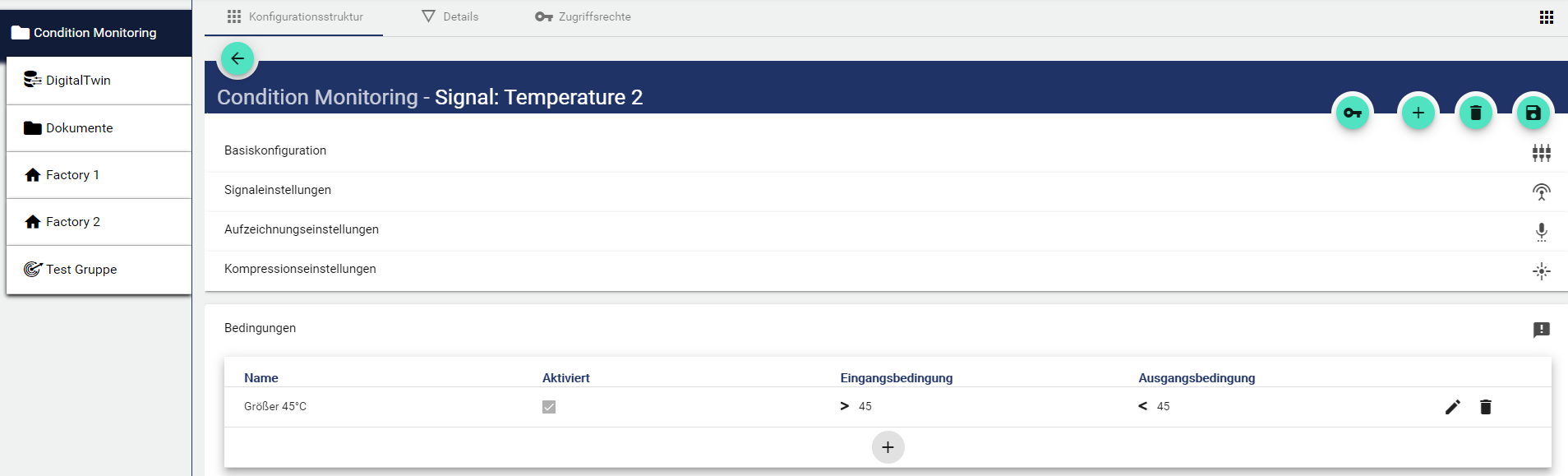Switch to the Details tab
Viewport: 1568px width, 476px height.
(450, 16)
